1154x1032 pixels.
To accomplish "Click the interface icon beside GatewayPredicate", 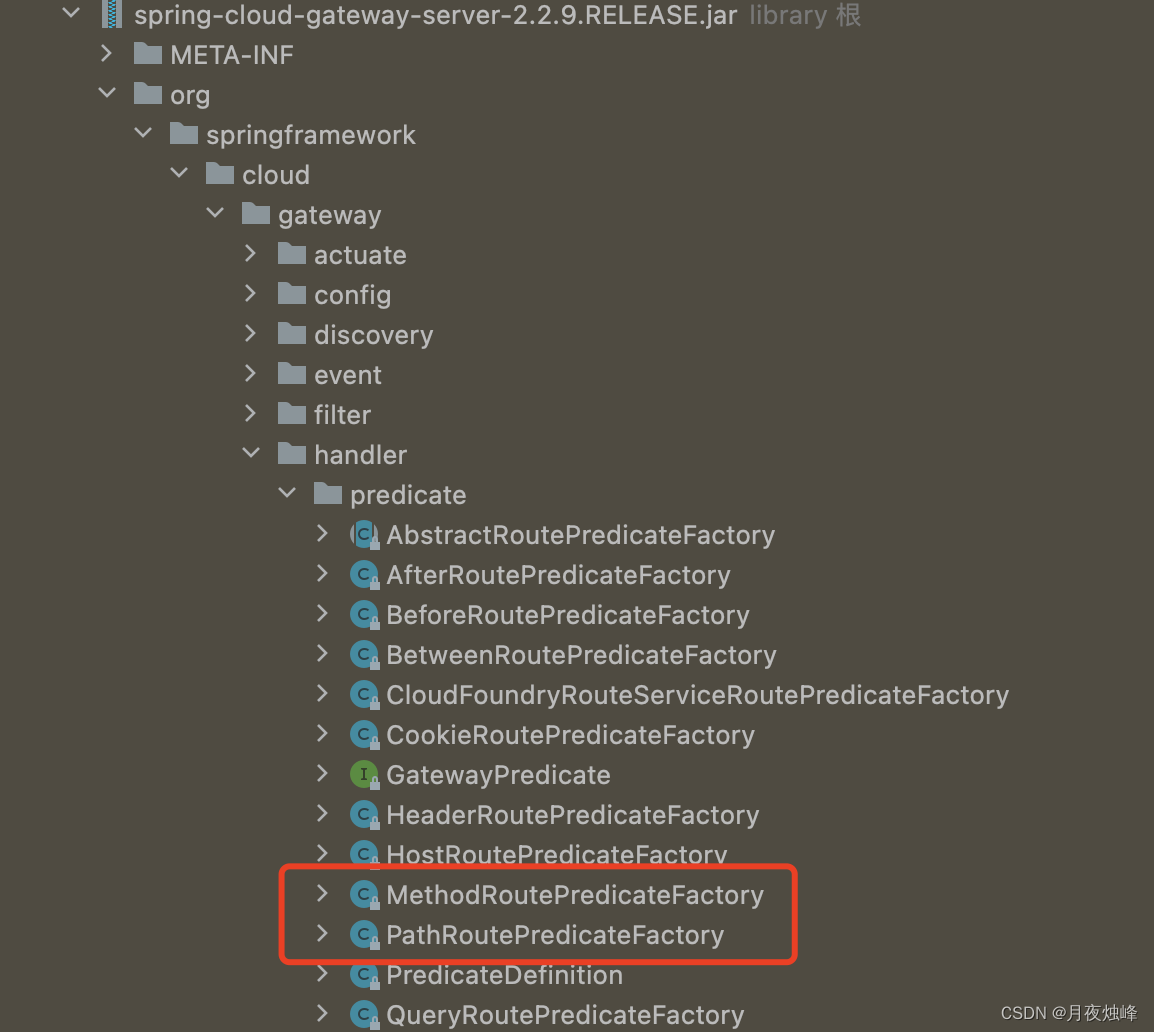I will [x=364, y=774].
